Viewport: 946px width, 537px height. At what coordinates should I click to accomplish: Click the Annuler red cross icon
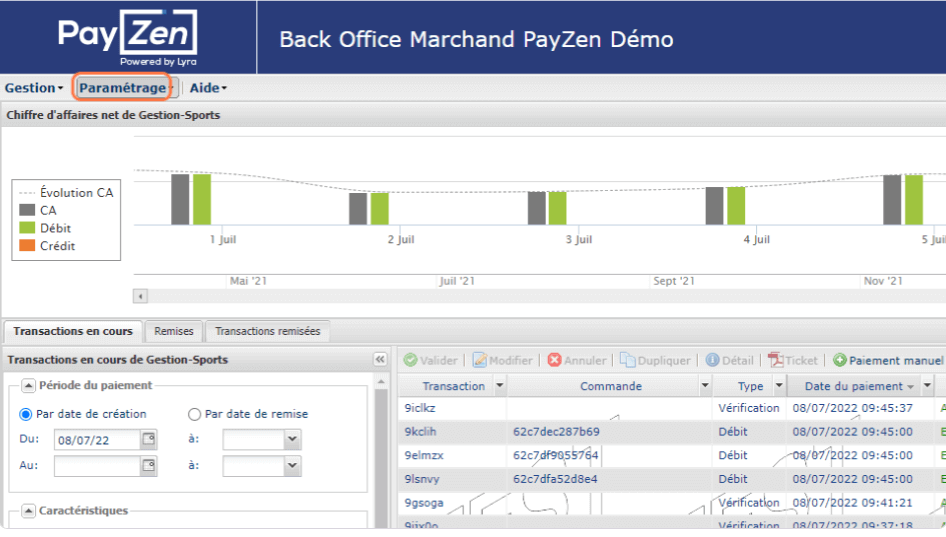point(554,360)
